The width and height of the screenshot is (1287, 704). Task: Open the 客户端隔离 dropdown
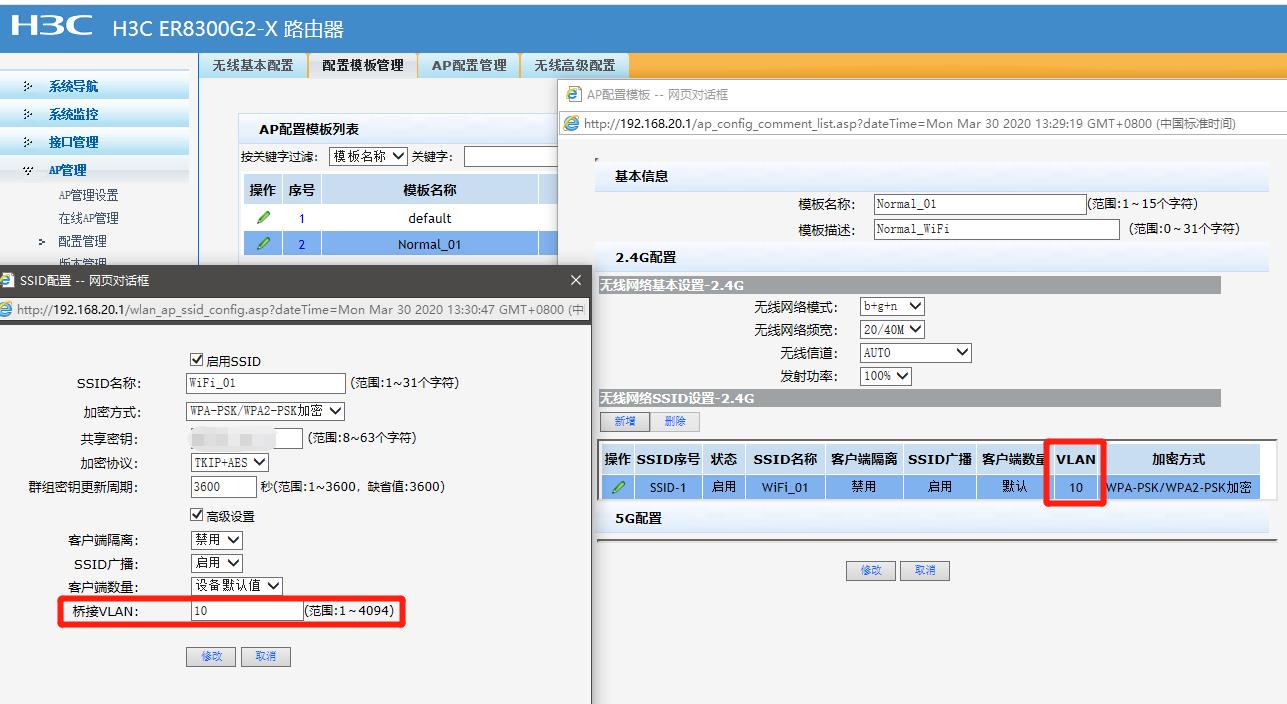click(217, 539)
